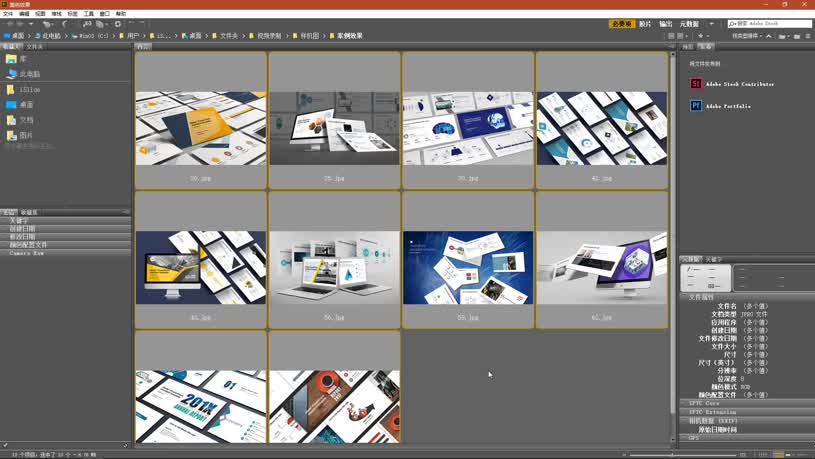Toggle ascending sort order arrow
Screen dimensions: 815x459
pyautogui.click(x=769, y=36)
